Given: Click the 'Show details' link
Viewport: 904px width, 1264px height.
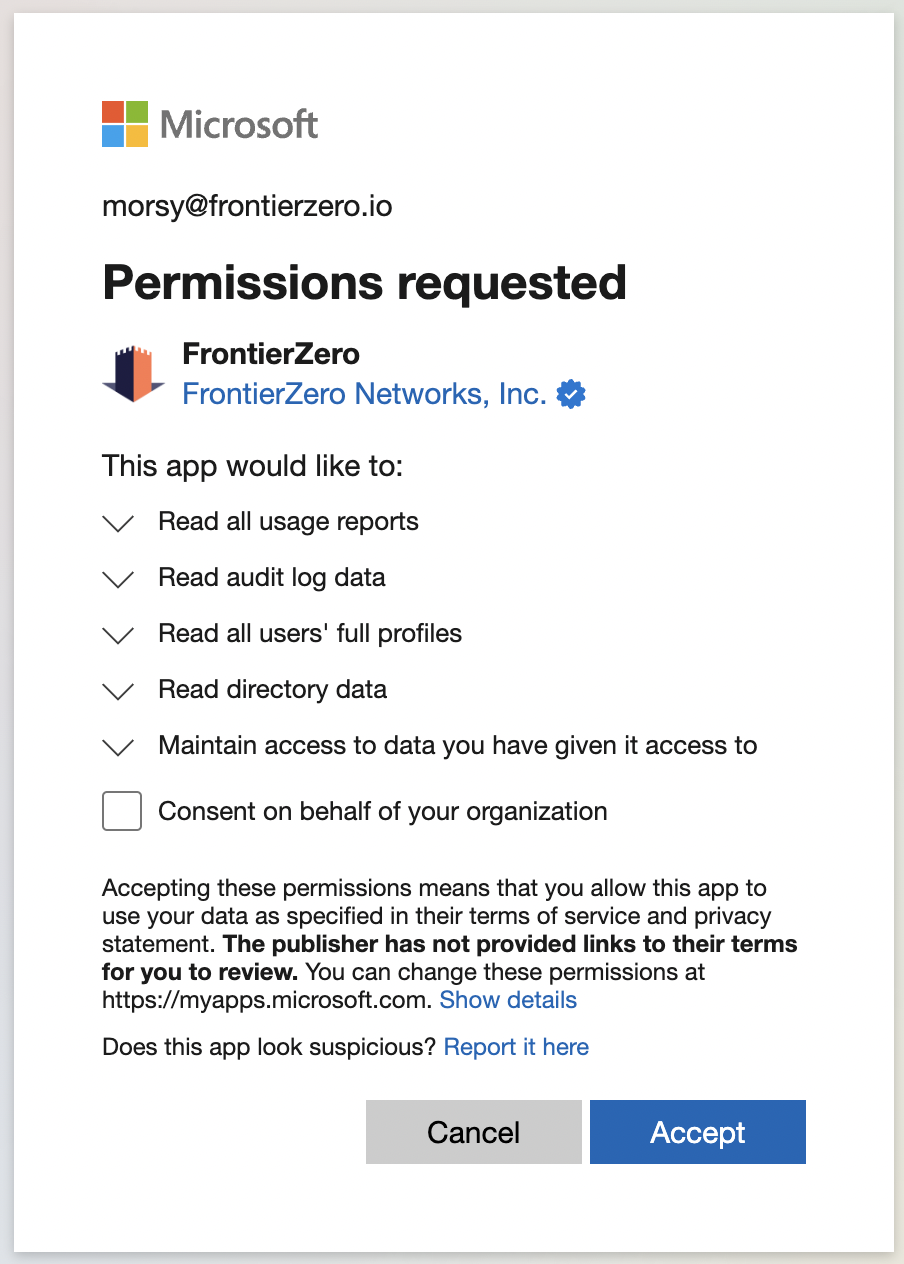Looking at the screenshot, I should coord(508,1000).
